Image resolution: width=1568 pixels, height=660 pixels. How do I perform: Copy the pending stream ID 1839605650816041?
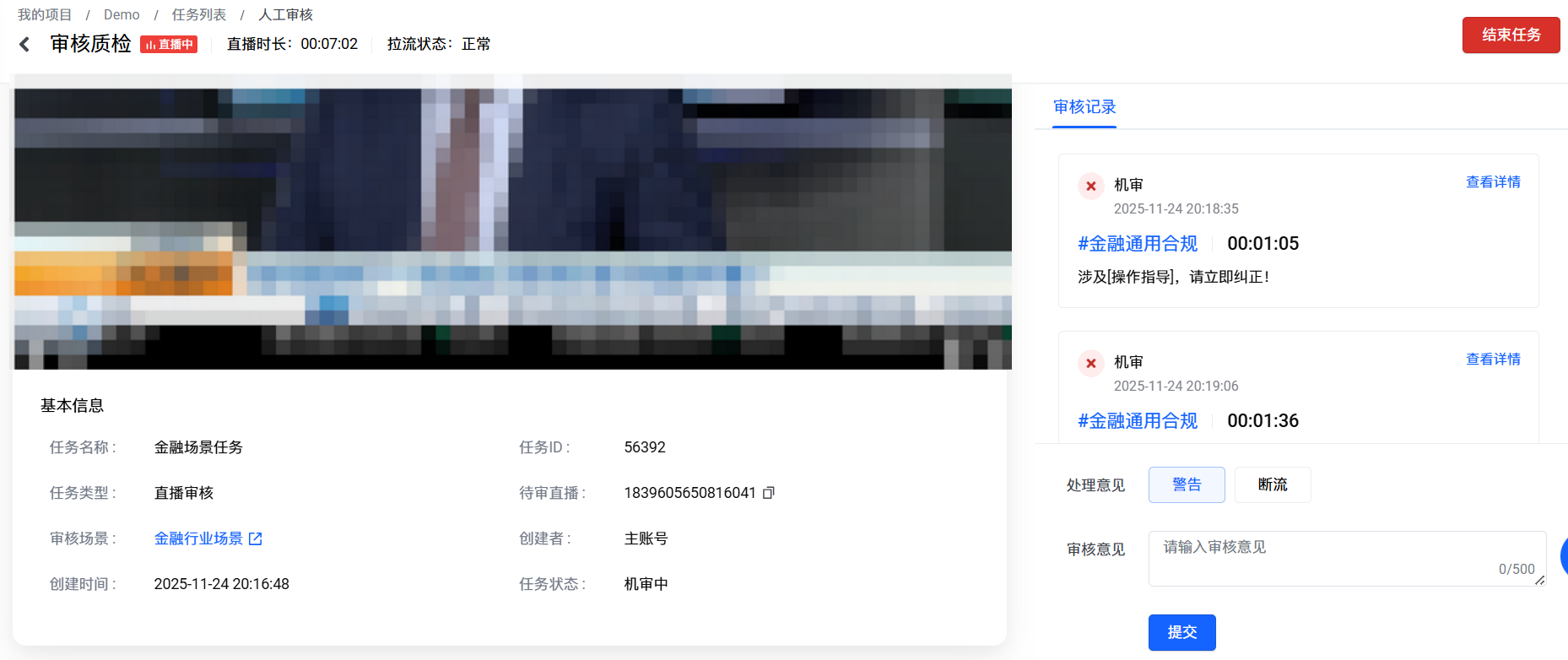click(x=769, y=493)
